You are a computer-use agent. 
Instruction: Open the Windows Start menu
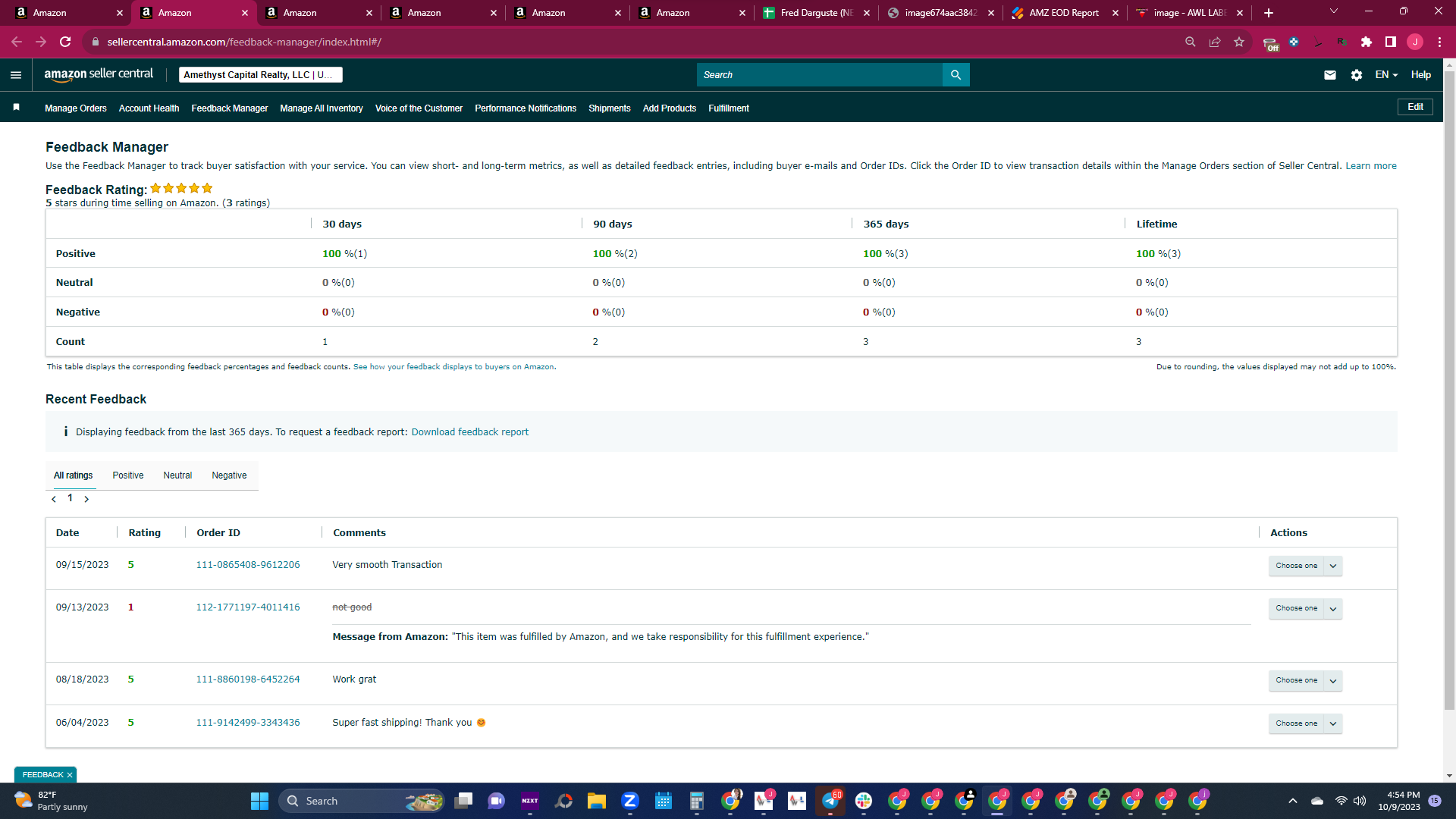tap(259, 801)
